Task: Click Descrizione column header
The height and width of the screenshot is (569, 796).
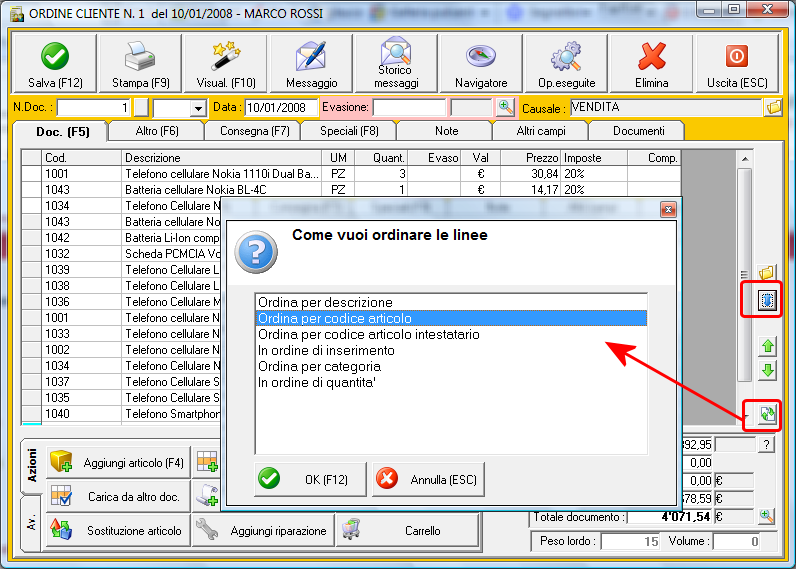Action: (222, 158)
